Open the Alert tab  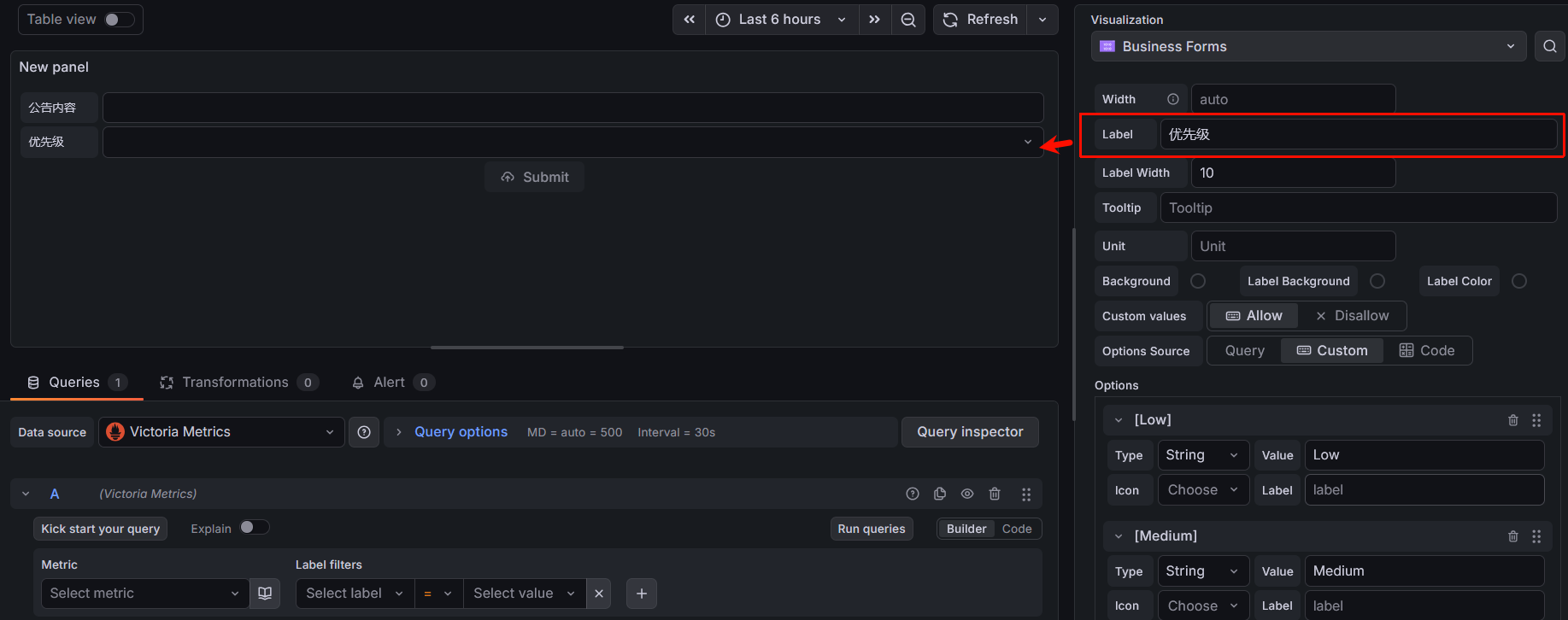click(389, 383)
